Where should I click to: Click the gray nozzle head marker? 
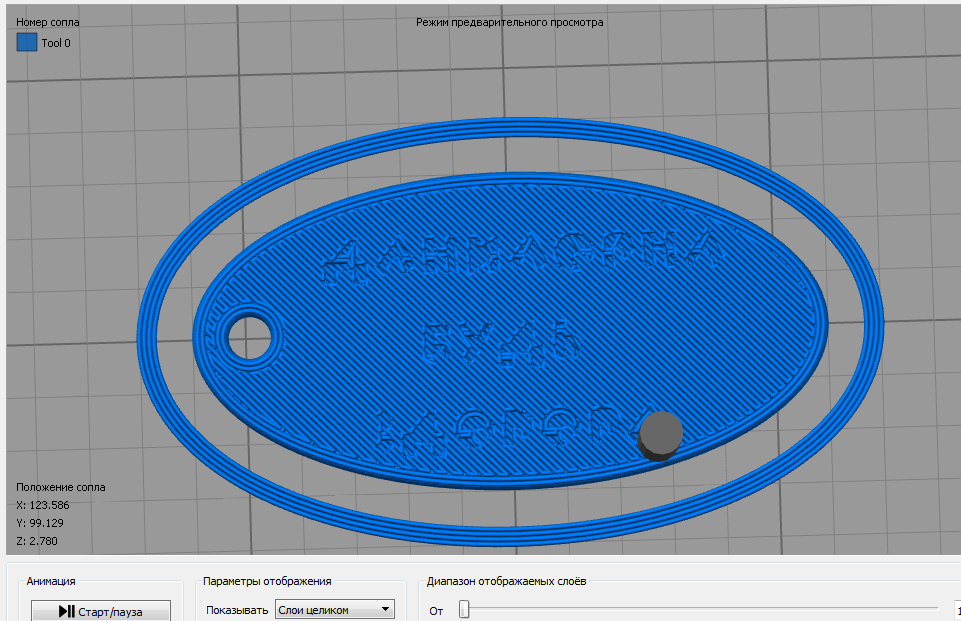(660, 434)
